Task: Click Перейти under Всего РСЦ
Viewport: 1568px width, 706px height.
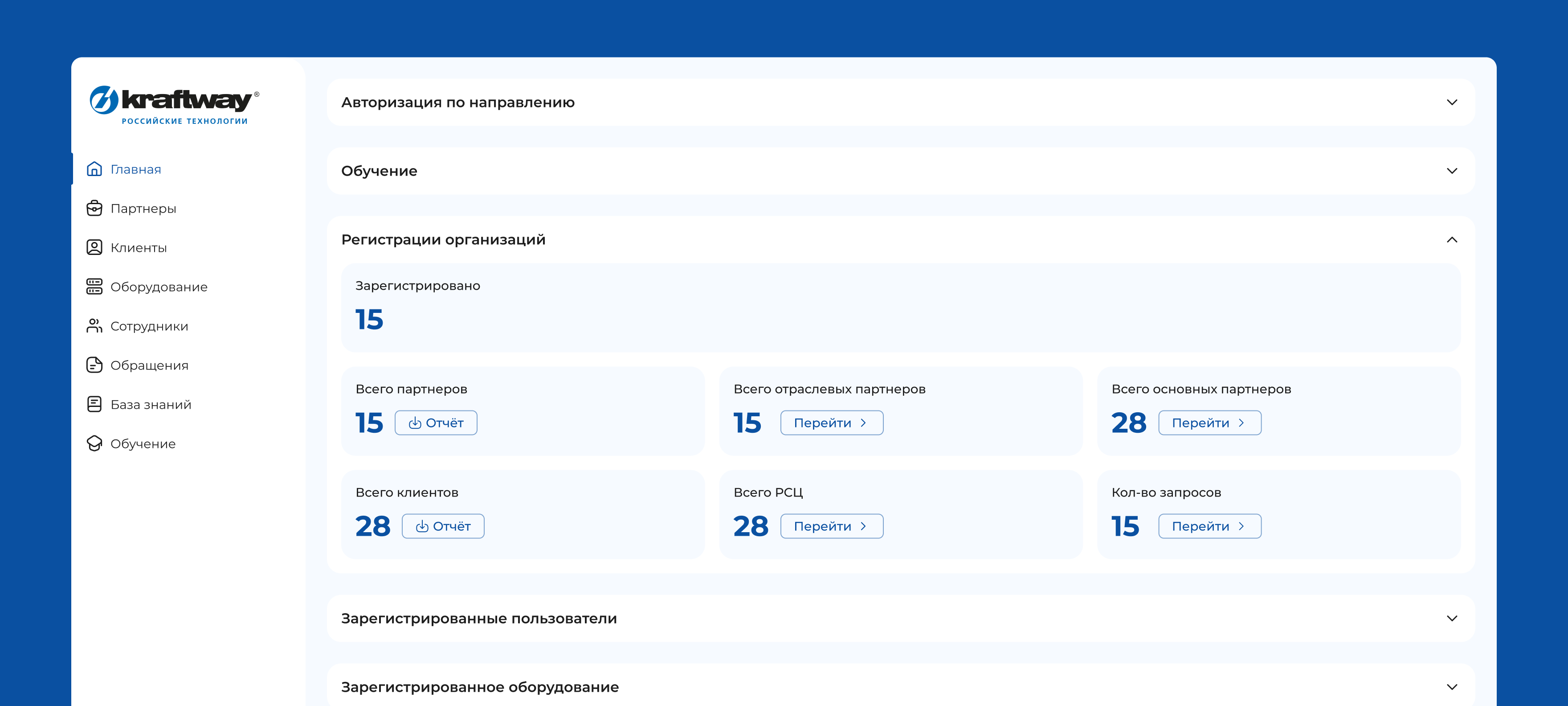Action: click(x=832, y=526)
